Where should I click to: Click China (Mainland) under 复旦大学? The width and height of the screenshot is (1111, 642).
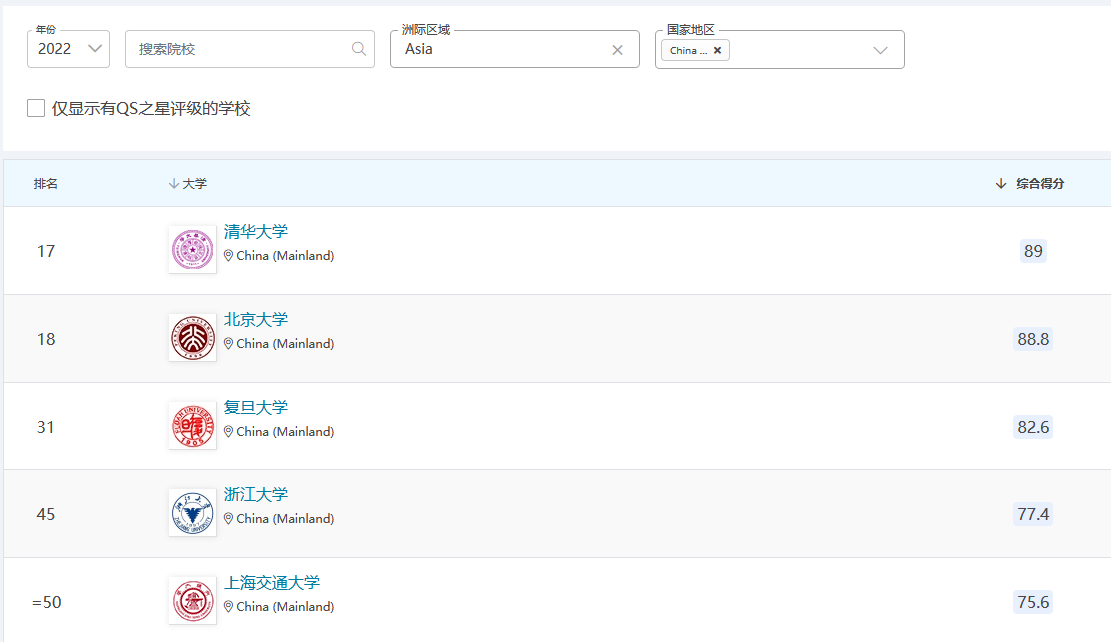[x=285, y=432]
